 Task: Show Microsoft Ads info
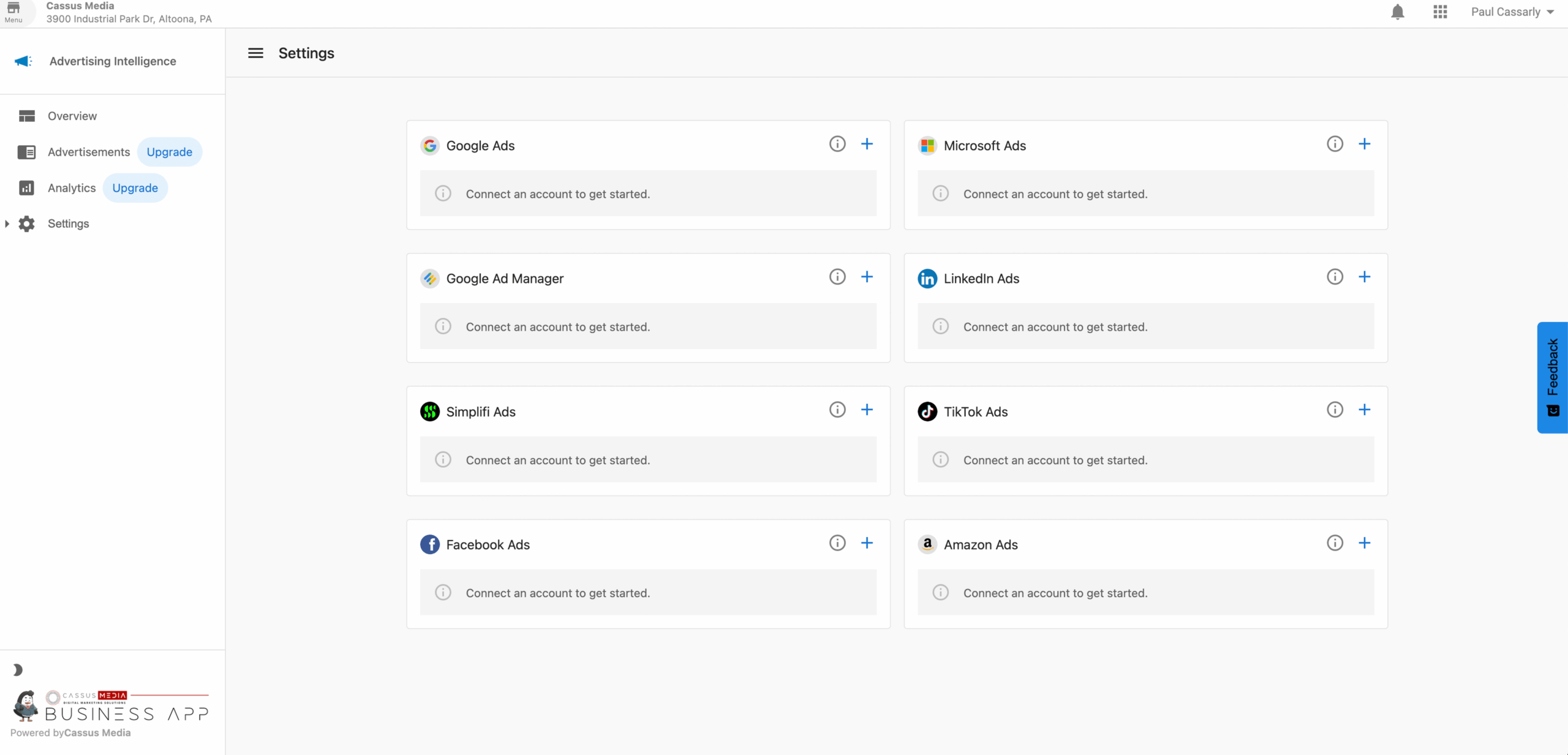coord(1335,144)
